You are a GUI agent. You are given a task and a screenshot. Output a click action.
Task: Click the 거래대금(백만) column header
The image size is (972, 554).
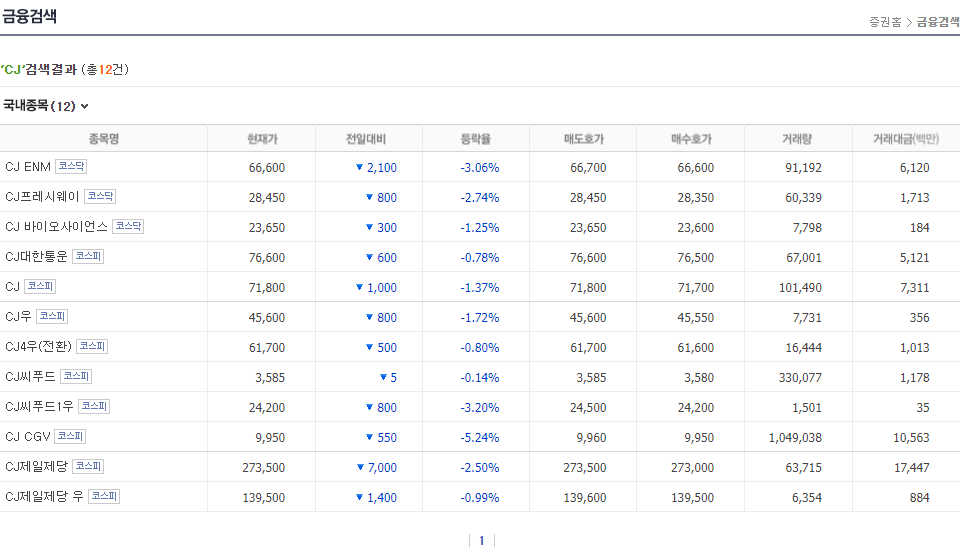click(906, 139)
